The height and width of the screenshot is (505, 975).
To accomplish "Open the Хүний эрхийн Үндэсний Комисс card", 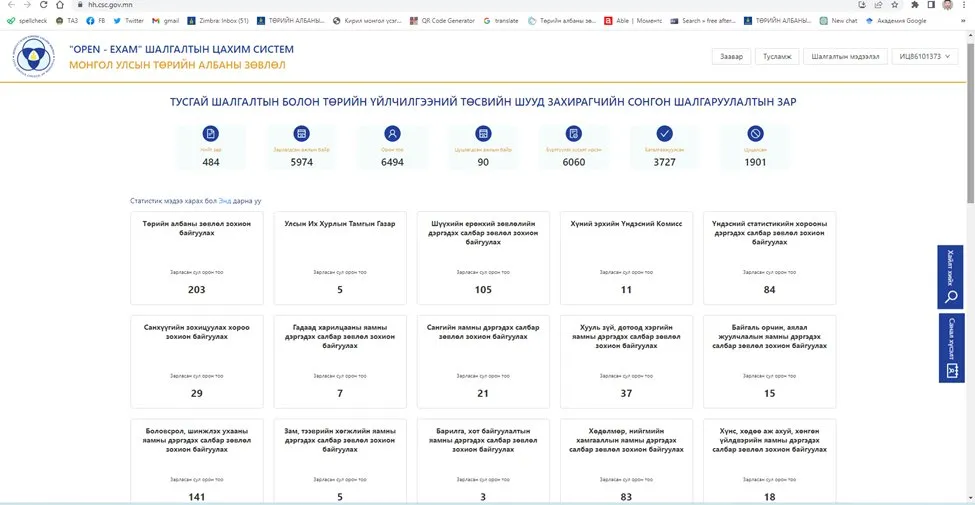I will (626, 258).
